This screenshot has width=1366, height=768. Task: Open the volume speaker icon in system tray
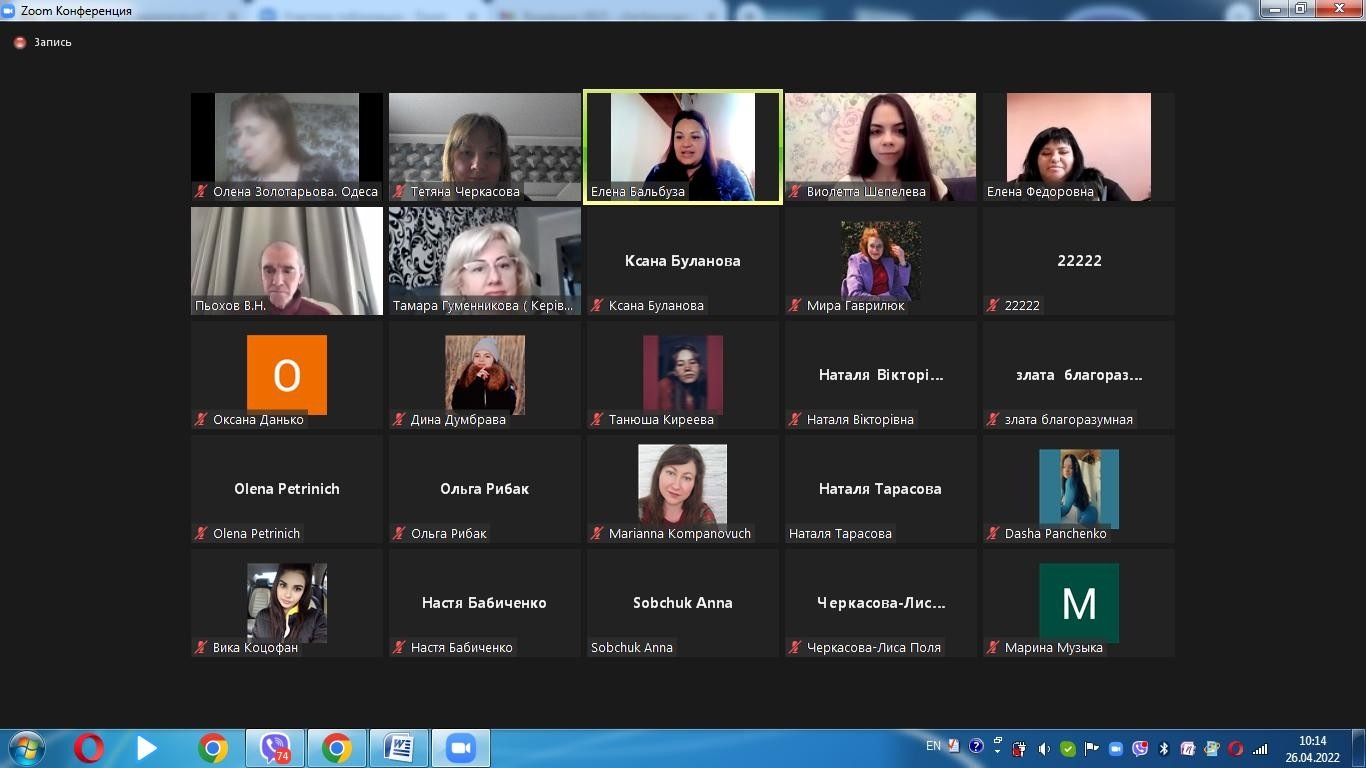[x=1044, y=748]
